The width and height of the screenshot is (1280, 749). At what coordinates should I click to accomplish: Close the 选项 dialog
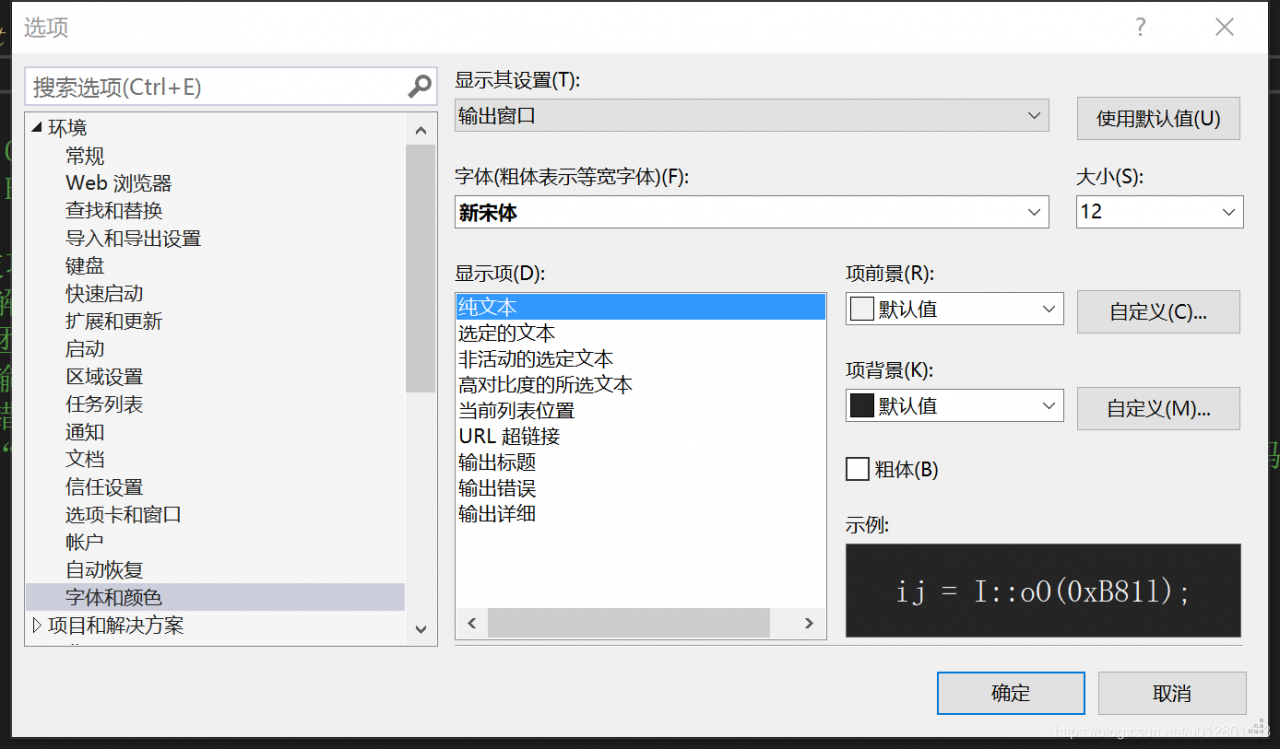(1224, 28)
